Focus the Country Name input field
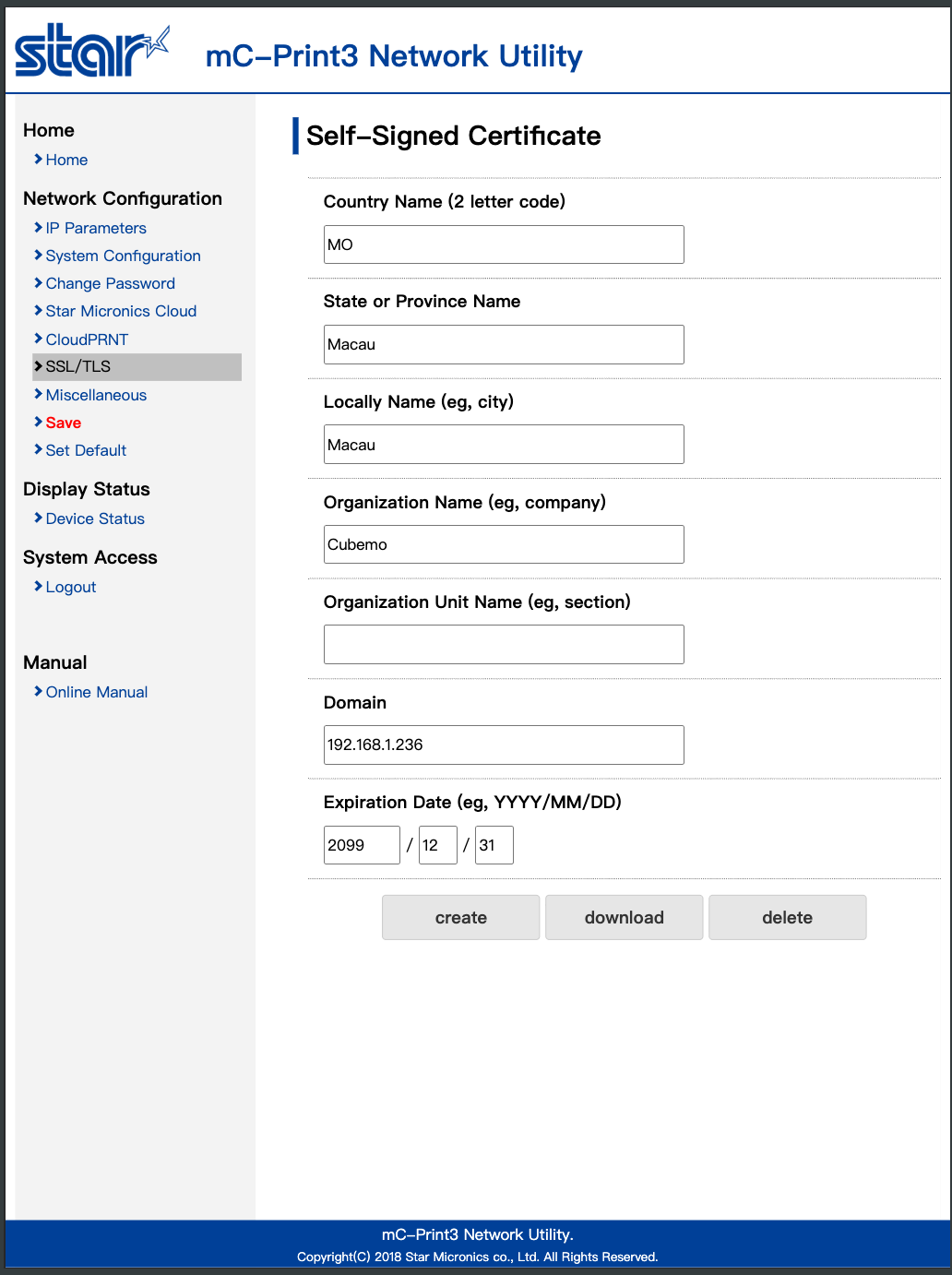952x1275 pixels. click(x=504, y=244)
